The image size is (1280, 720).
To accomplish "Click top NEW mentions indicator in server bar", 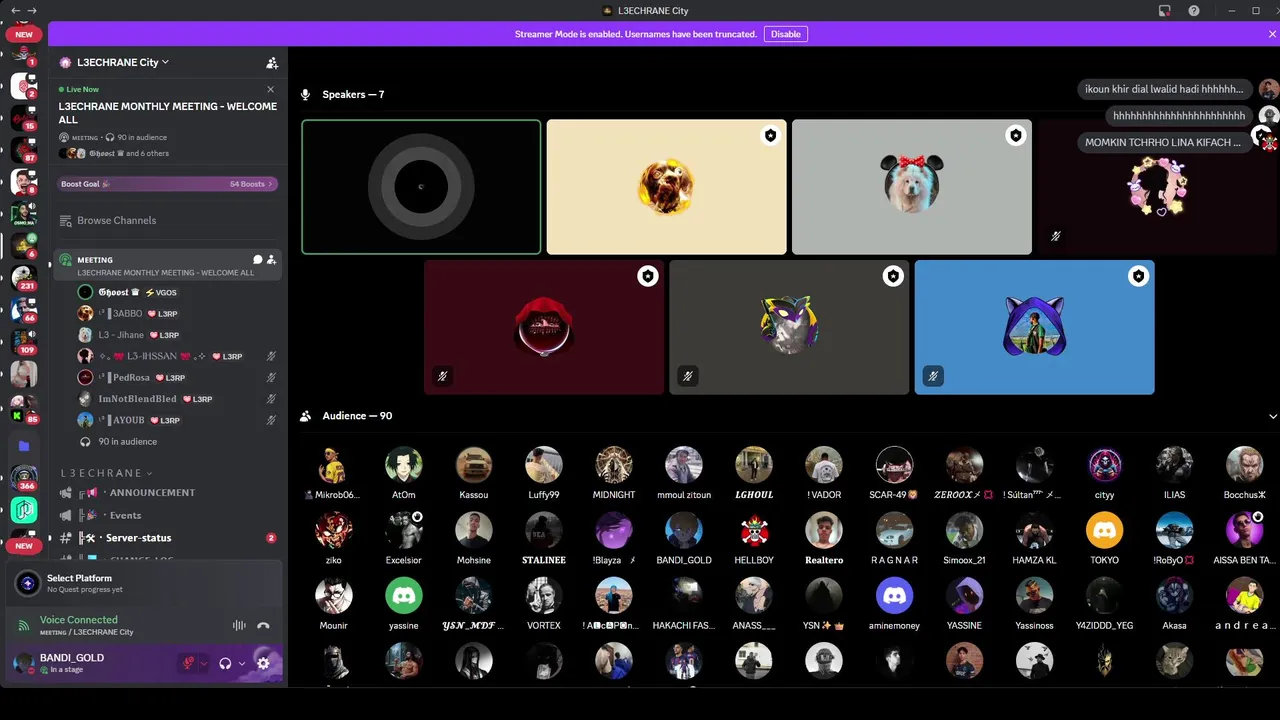I will coord(23,34).
